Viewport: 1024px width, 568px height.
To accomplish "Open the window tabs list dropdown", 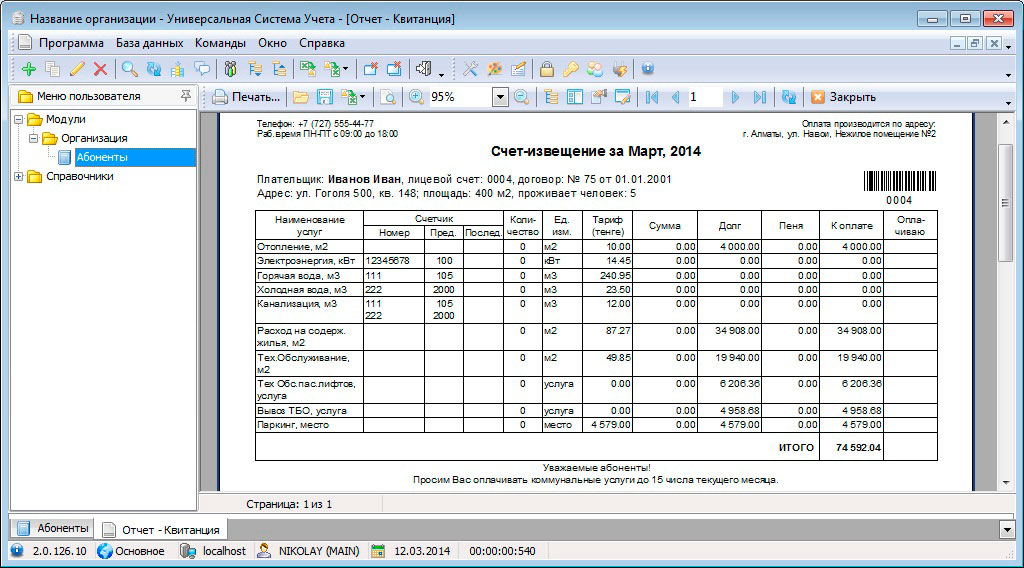I will (1006, 529).
